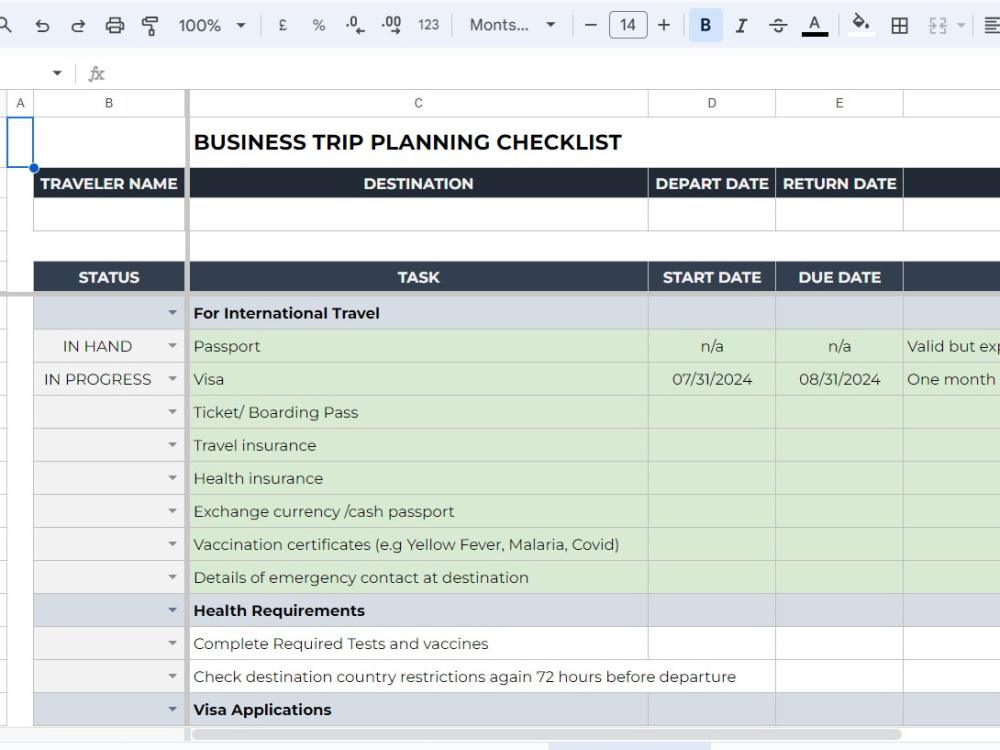This screenshot has height=750, width=1000.
Task: Apply percent format icon
Action: [319, 26]
